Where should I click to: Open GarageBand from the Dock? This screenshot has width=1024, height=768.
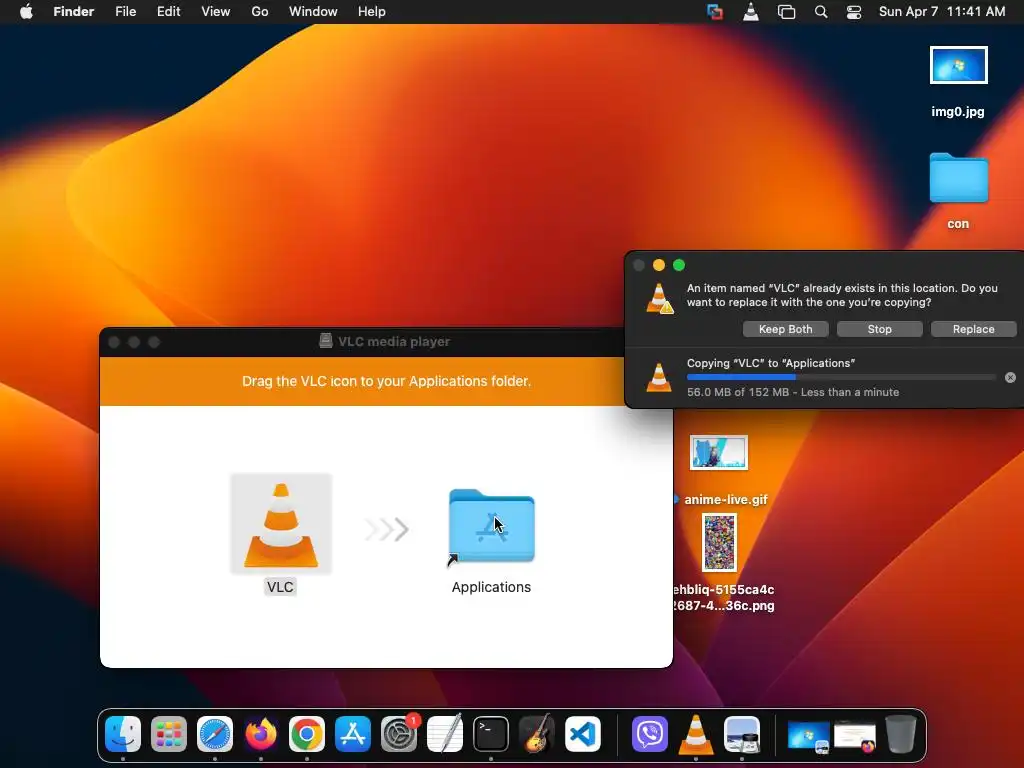(x=537, y=734)
